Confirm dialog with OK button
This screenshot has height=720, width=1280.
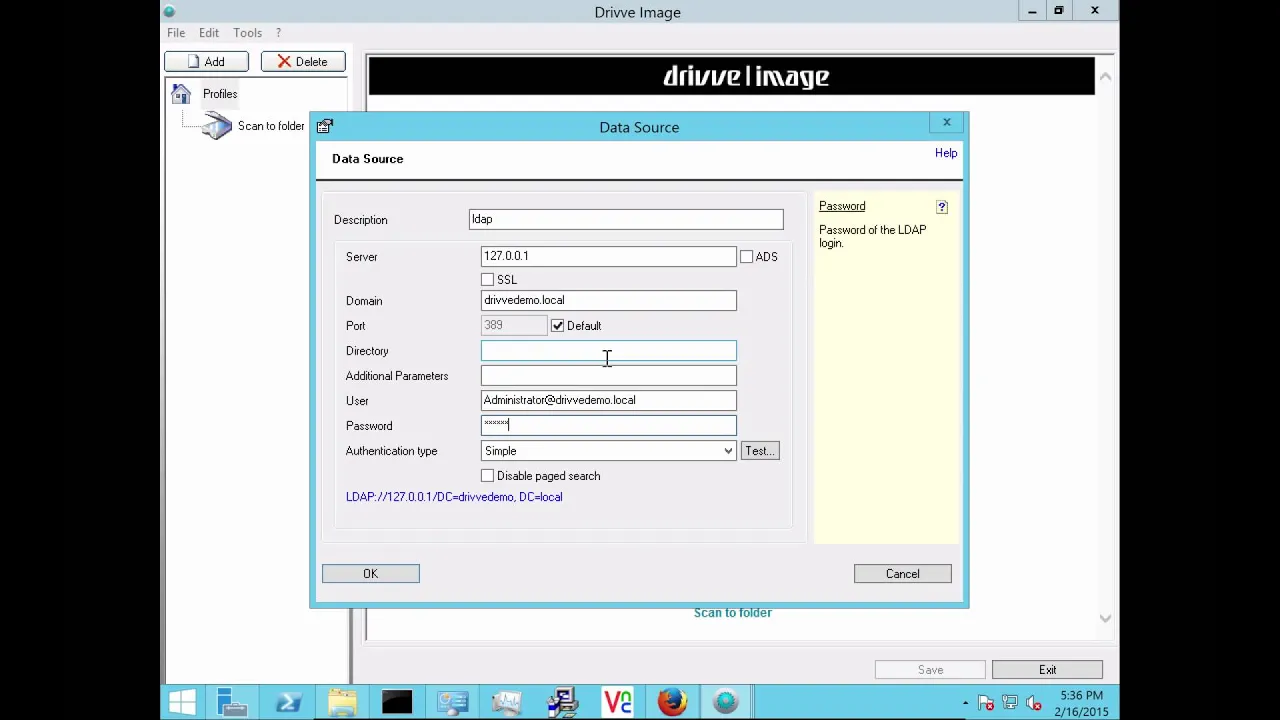[x=371, y=574]
